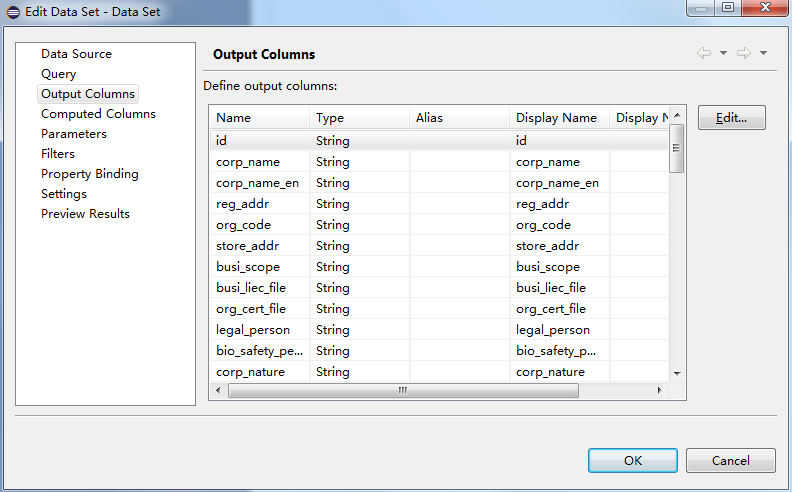Open the Query page
This screenshot has width=792, height=492.
pos(59,74)
